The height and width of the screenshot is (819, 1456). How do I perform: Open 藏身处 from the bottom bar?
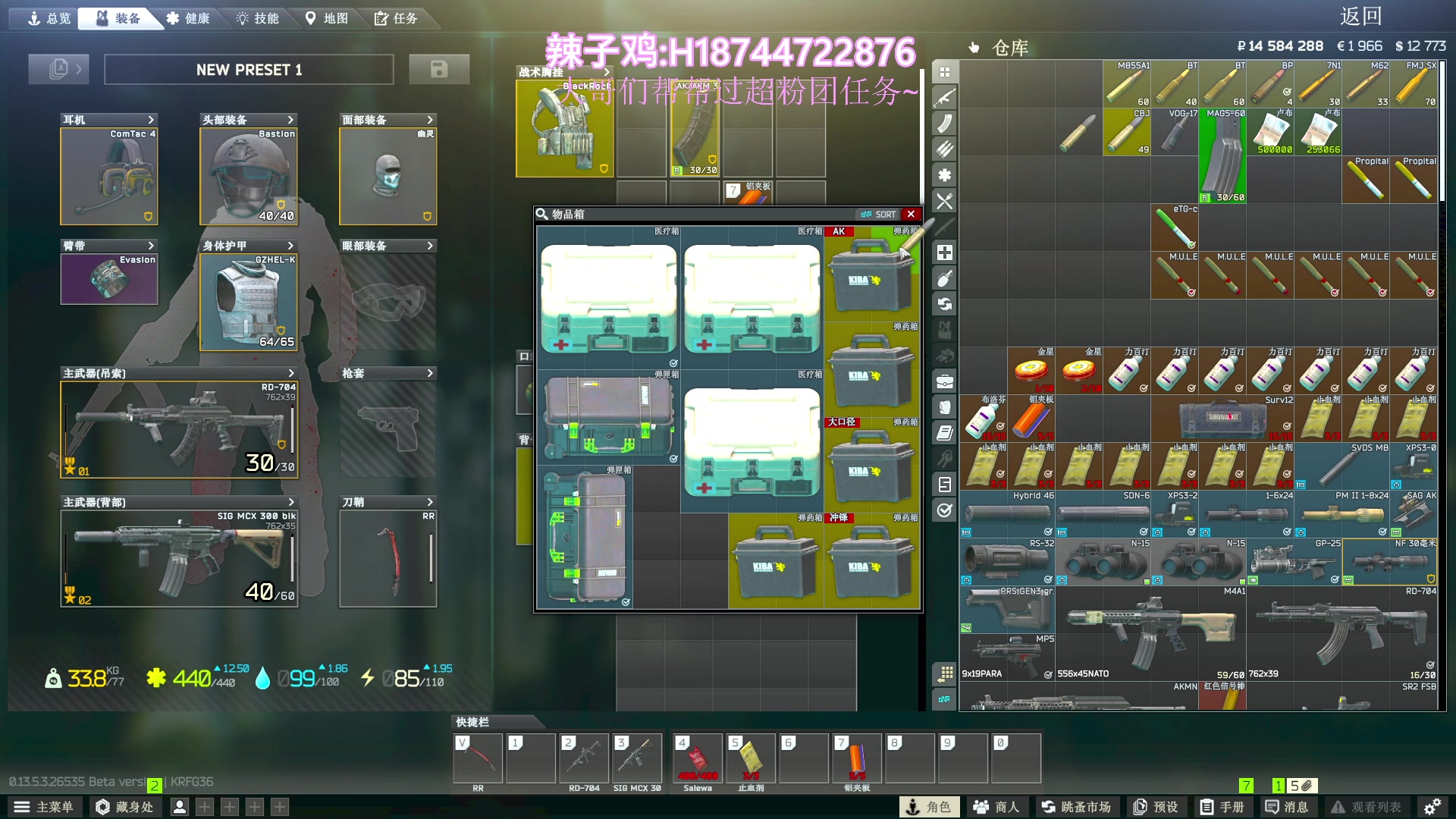point(125,807)
